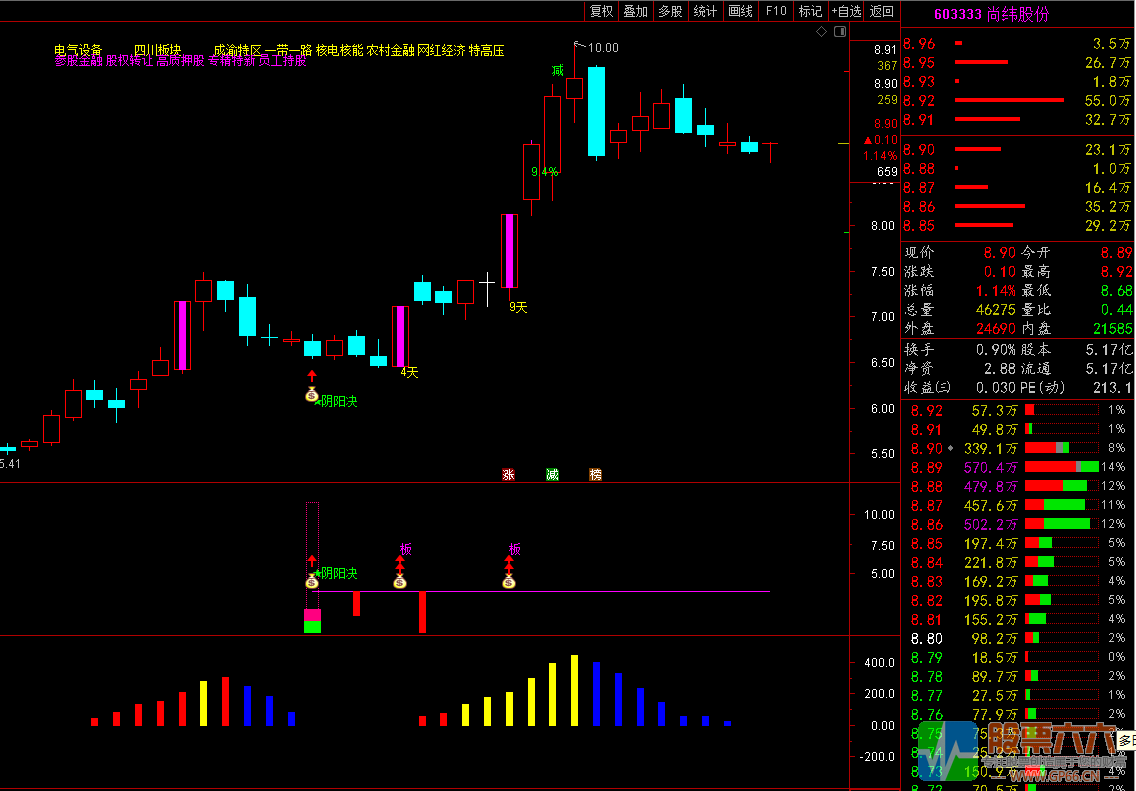Open the 叠加 overlay menu
This screenshot has width=1136, height=791.
[635, 11]
